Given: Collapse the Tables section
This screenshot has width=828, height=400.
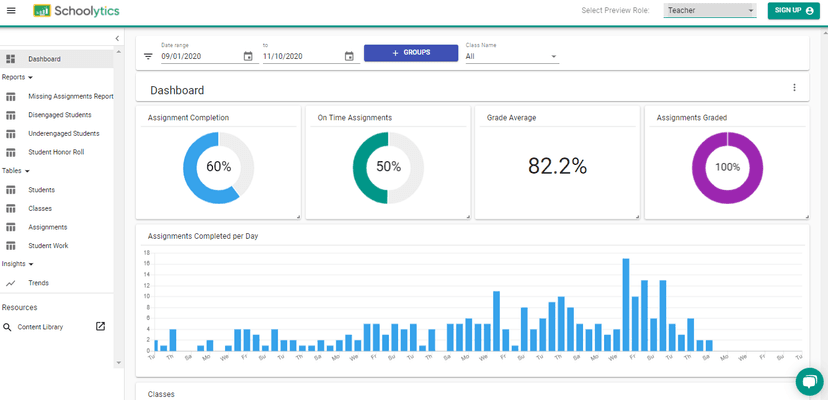Looking at the screenshot, I should pyautogui.click(x=16, y=171).
